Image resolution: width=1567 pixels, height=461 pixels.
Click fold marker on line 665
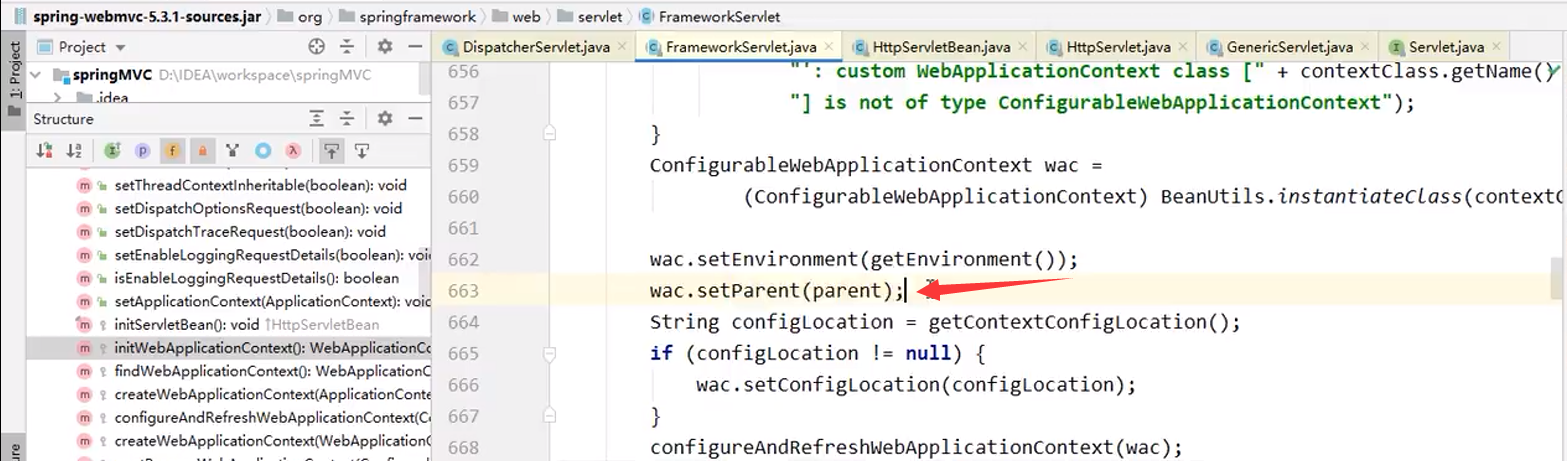tap(548, 354)
